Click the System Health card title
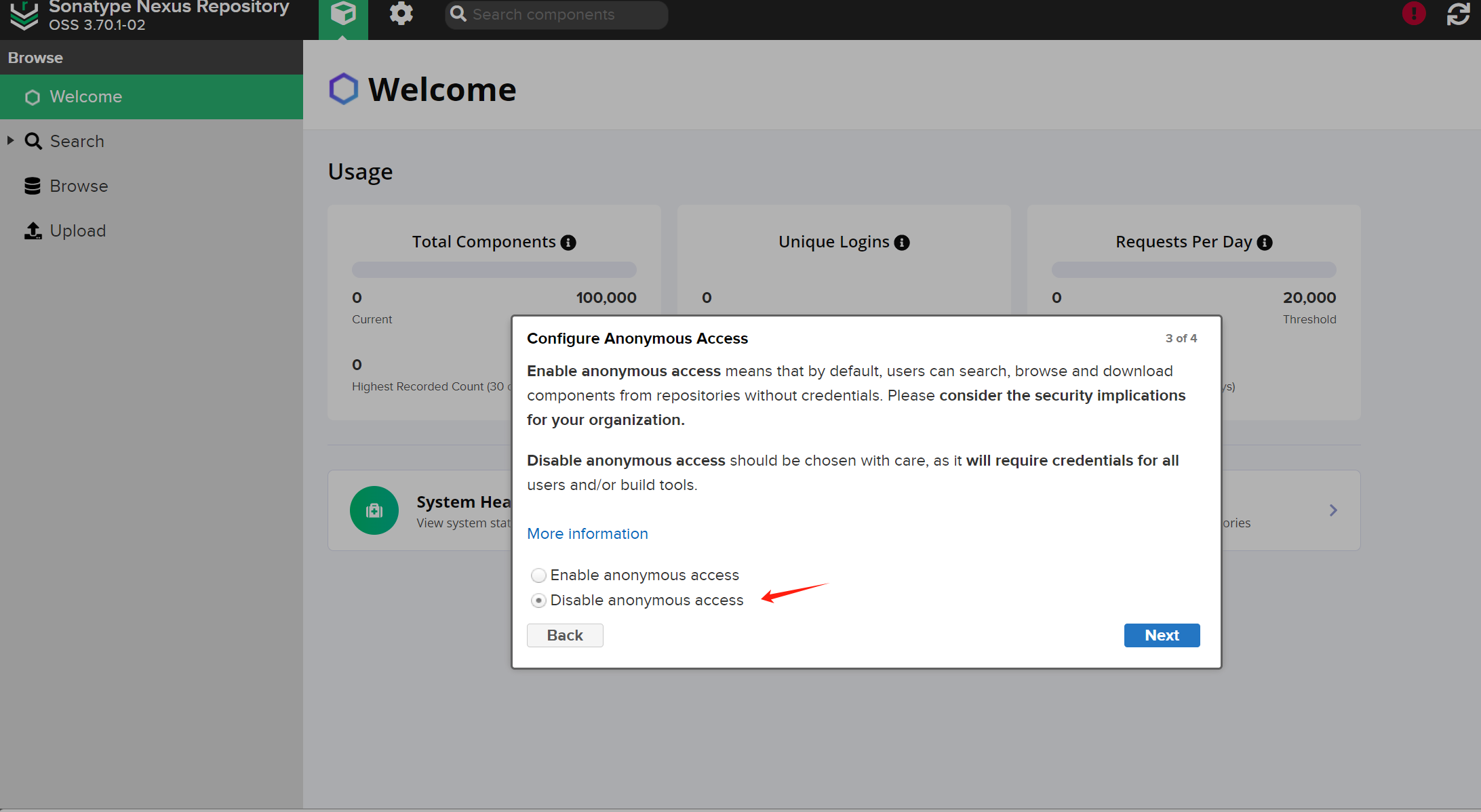The height and width of the screenshot is (812, 1481). pos(464,502)
